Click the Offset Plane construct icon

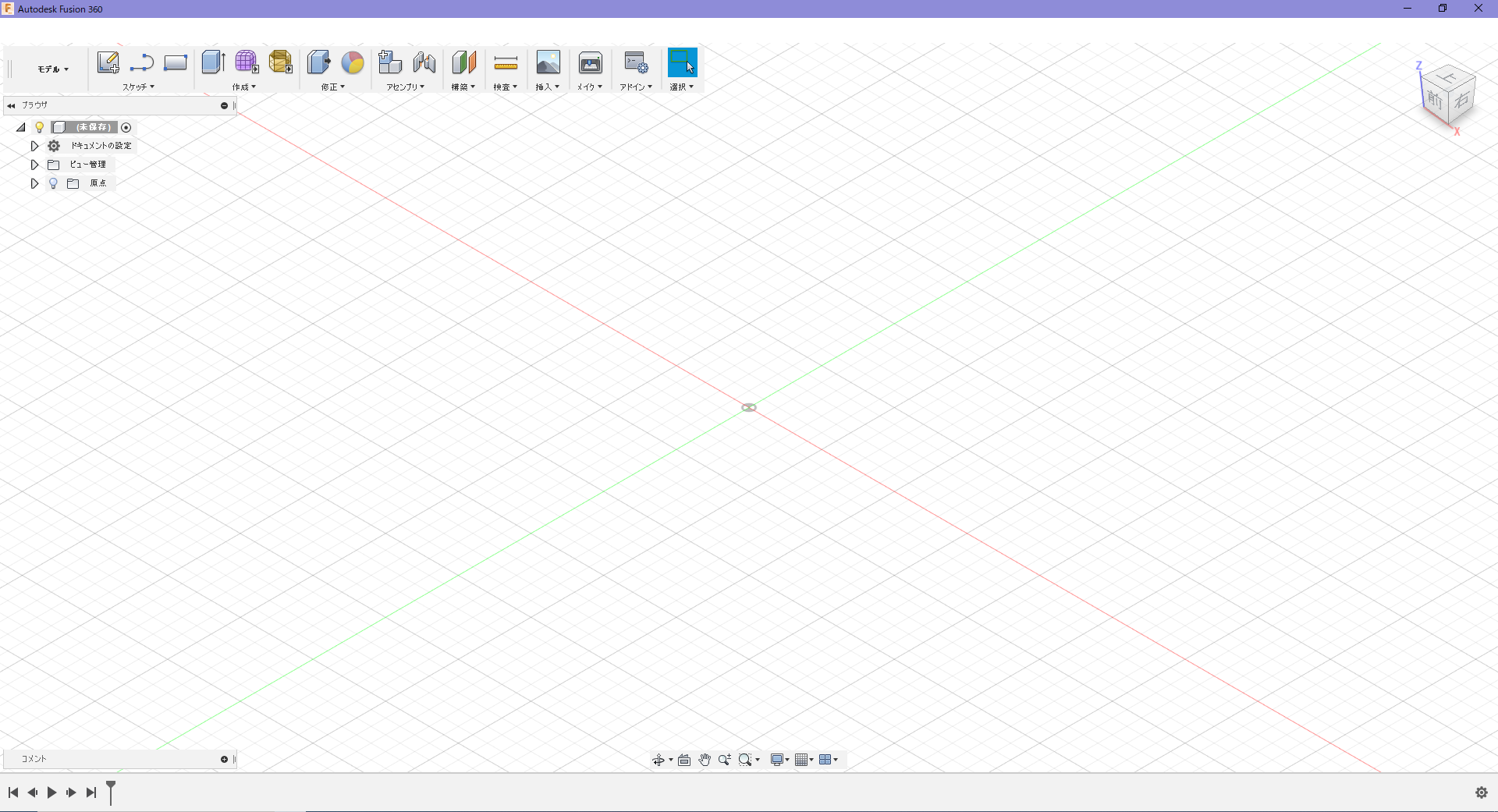pos(463,62)
